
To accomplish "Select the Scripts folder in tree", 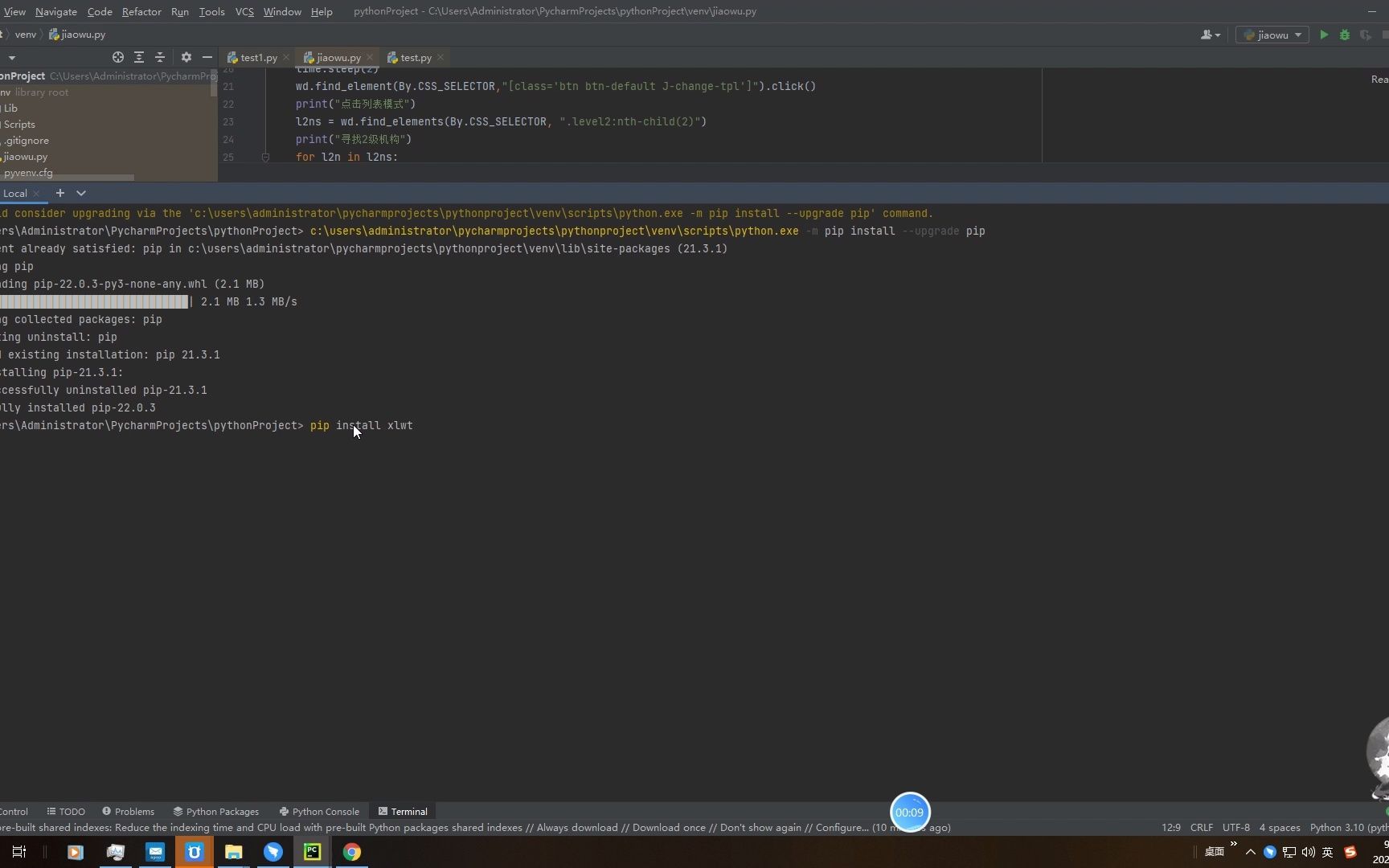I will tap(19, 124).
